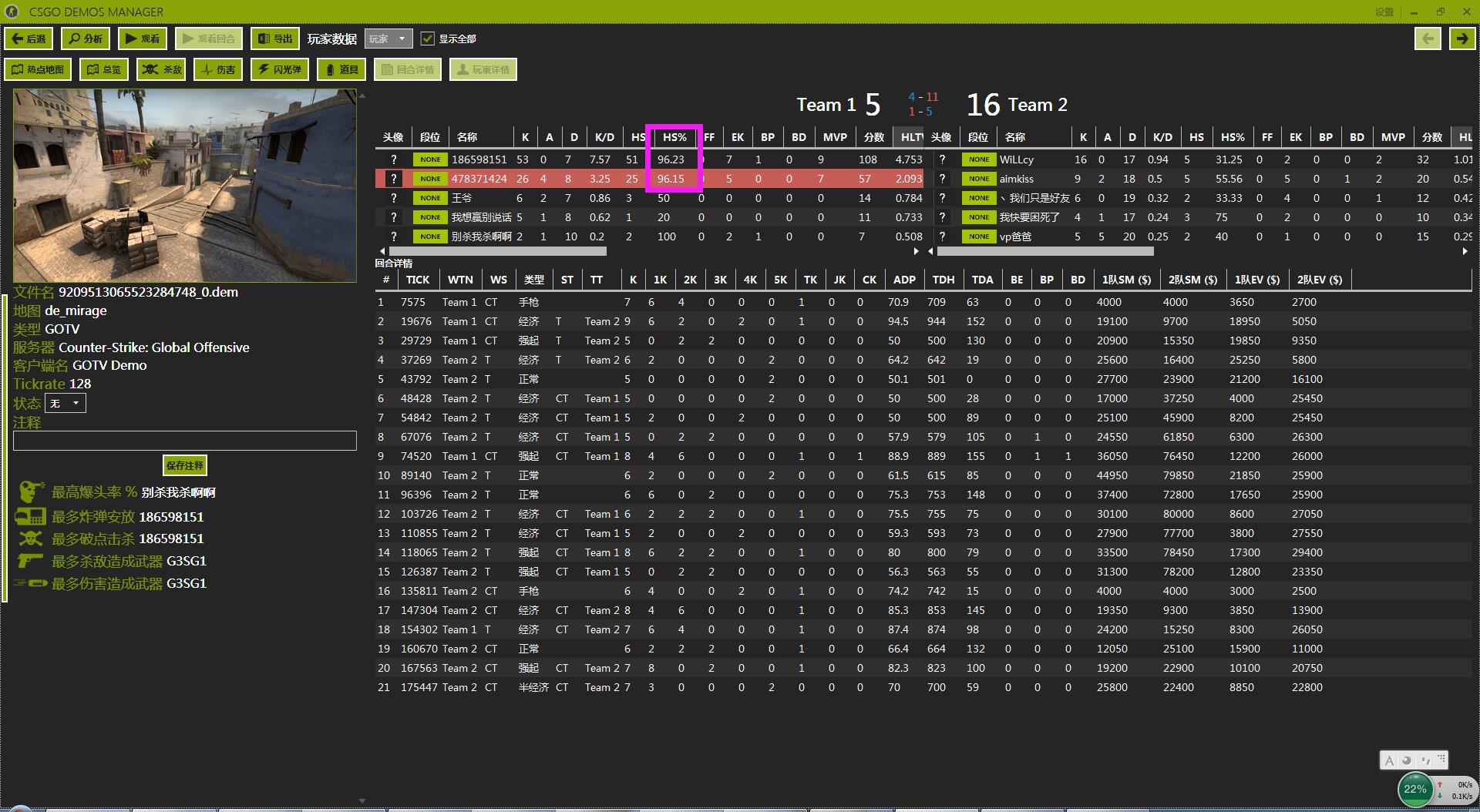This screenshot has height=812, width=1480.
Task: Select round row with tick 175447
Action: 923,687
